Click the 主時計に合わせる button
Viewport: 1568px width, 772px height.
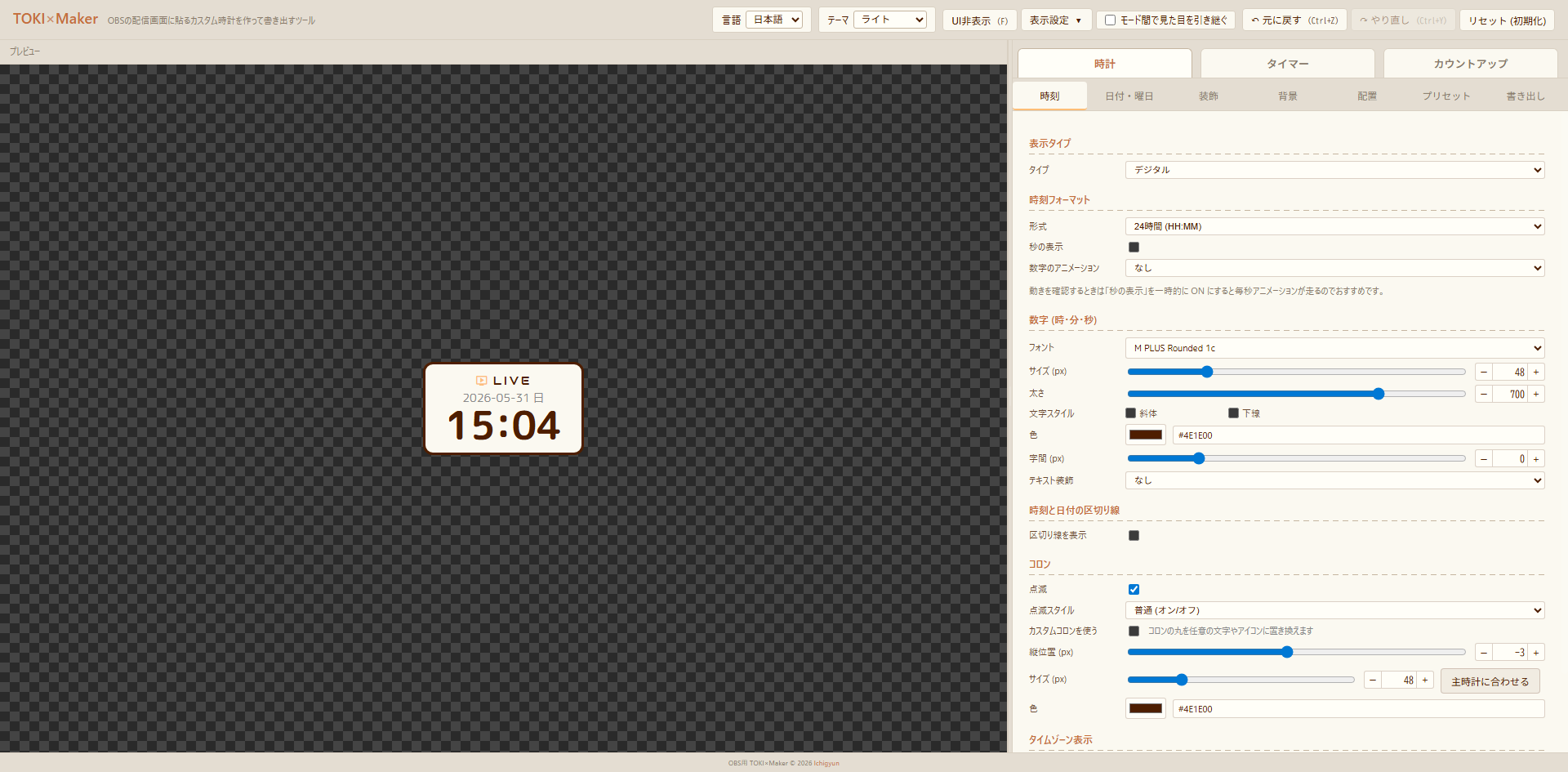click(1490, 681)
